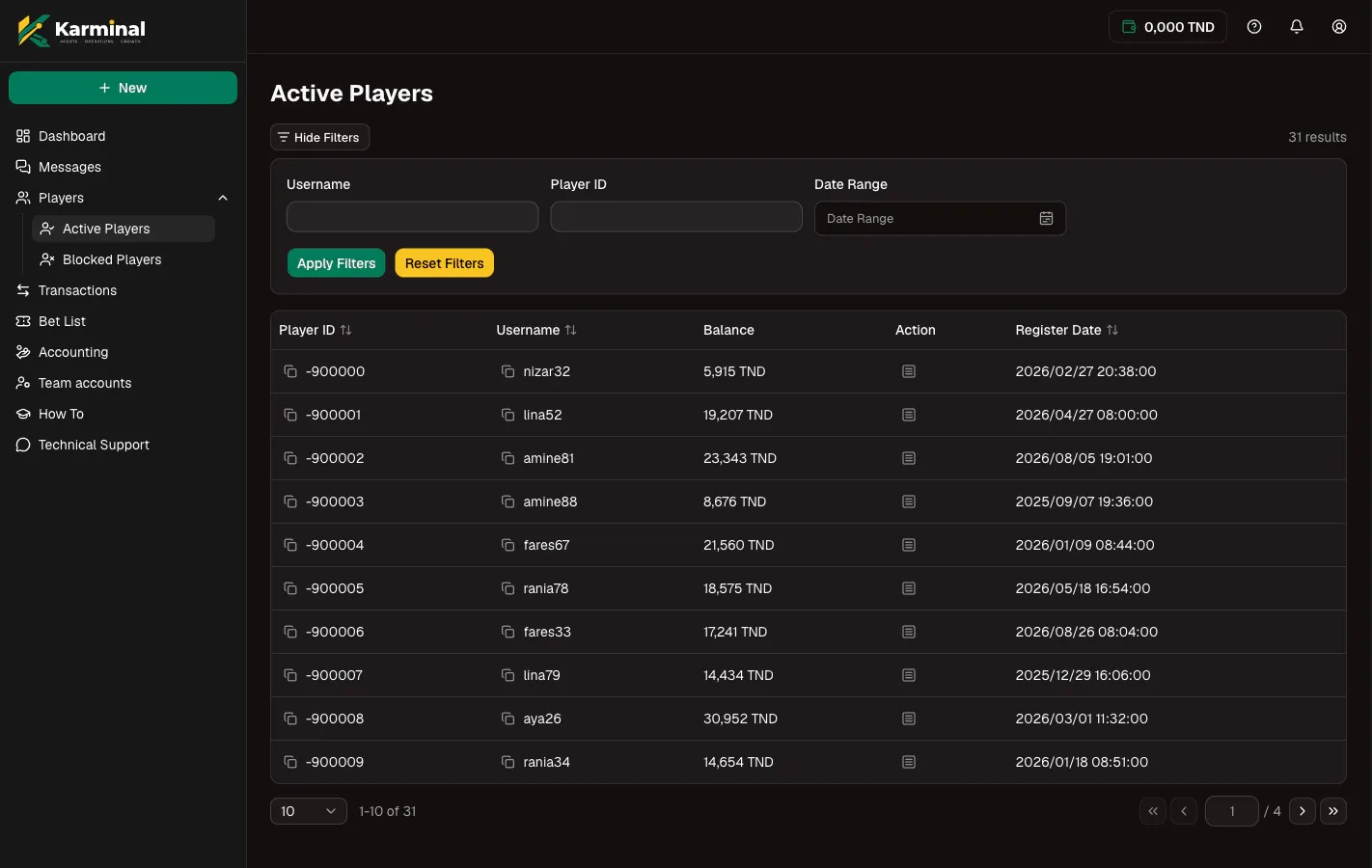
Task: Open action details for aya26
Action: tap(909, 719)
